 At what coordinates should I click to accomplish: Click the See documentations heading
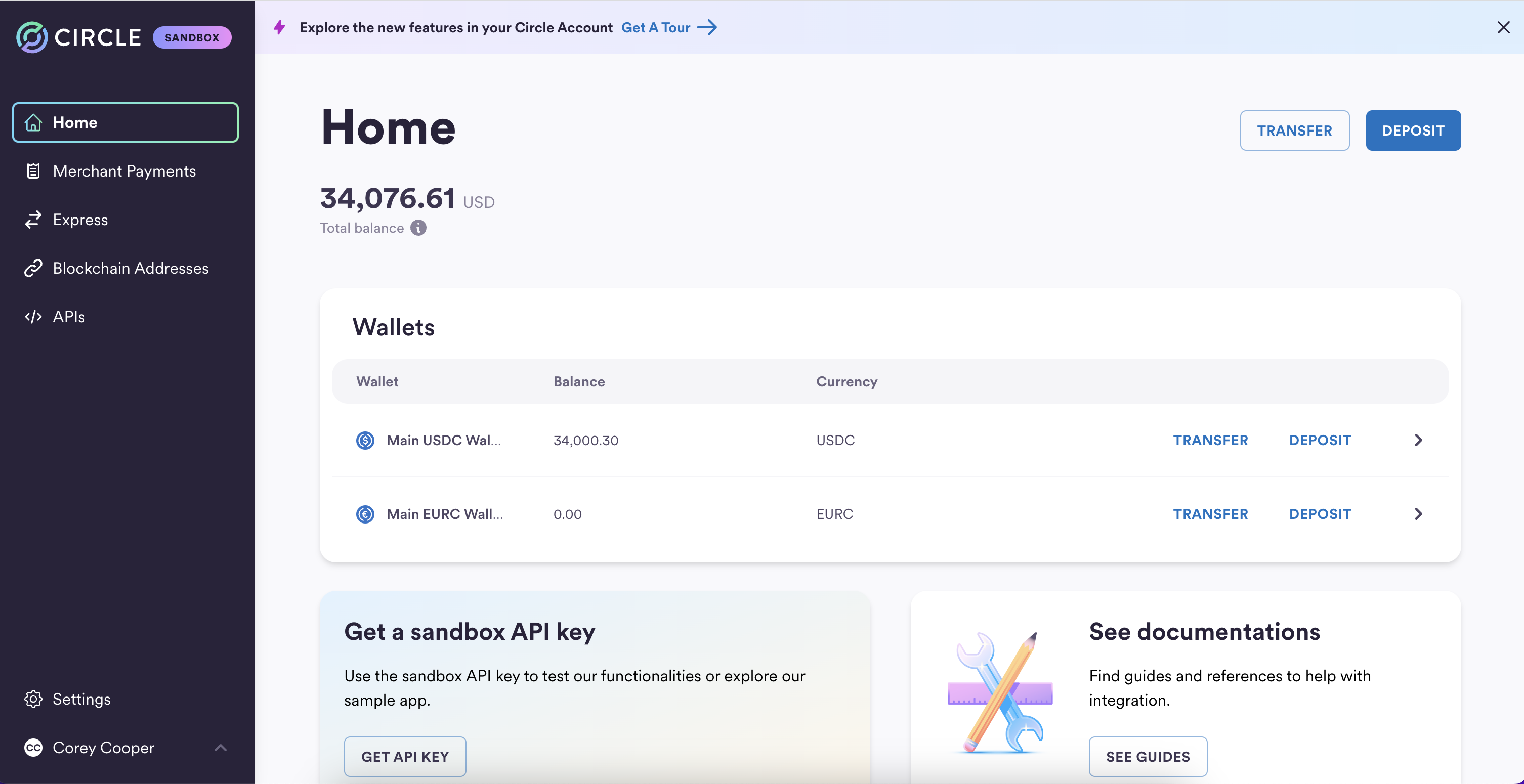1205,631
